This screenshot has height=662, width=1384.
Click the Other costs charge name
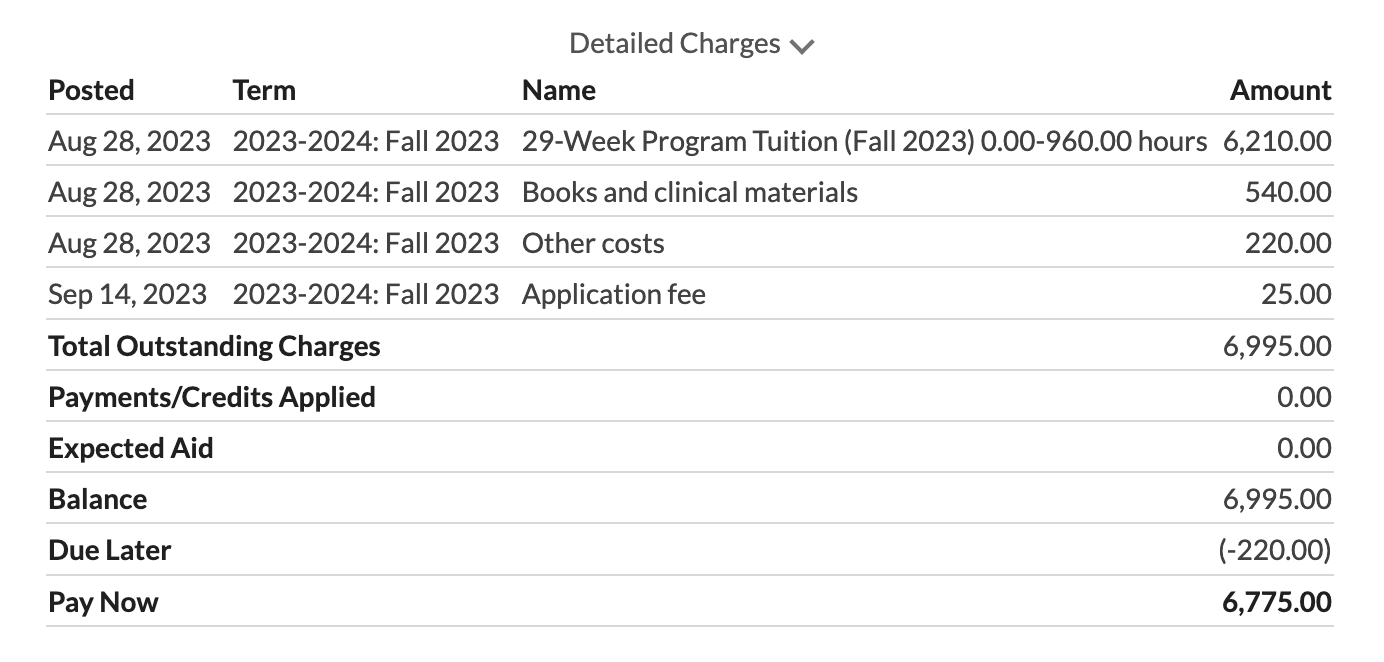click(x=593, y=243)
